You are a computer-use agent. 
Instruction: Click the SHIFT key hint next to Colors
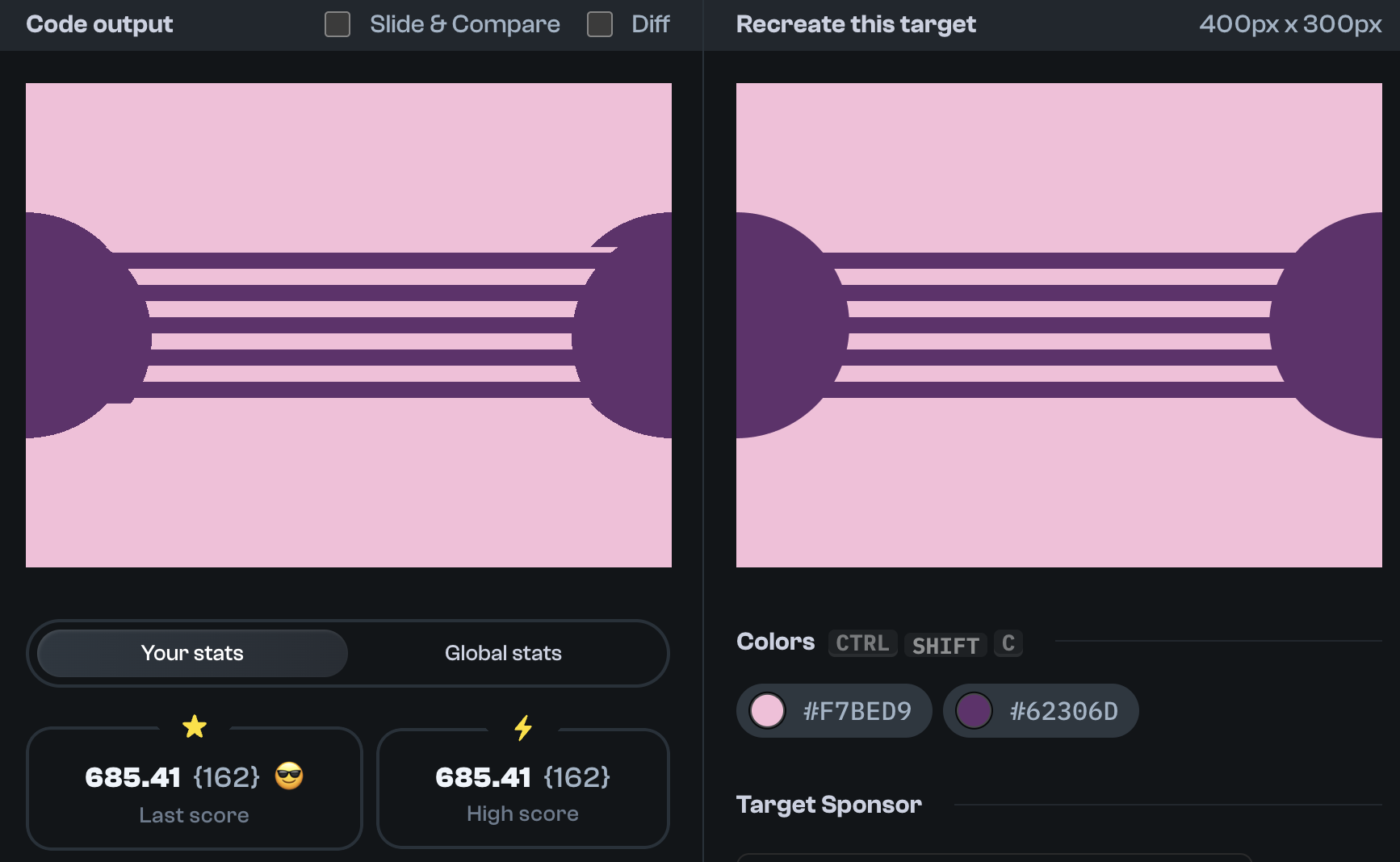point(945,645)
